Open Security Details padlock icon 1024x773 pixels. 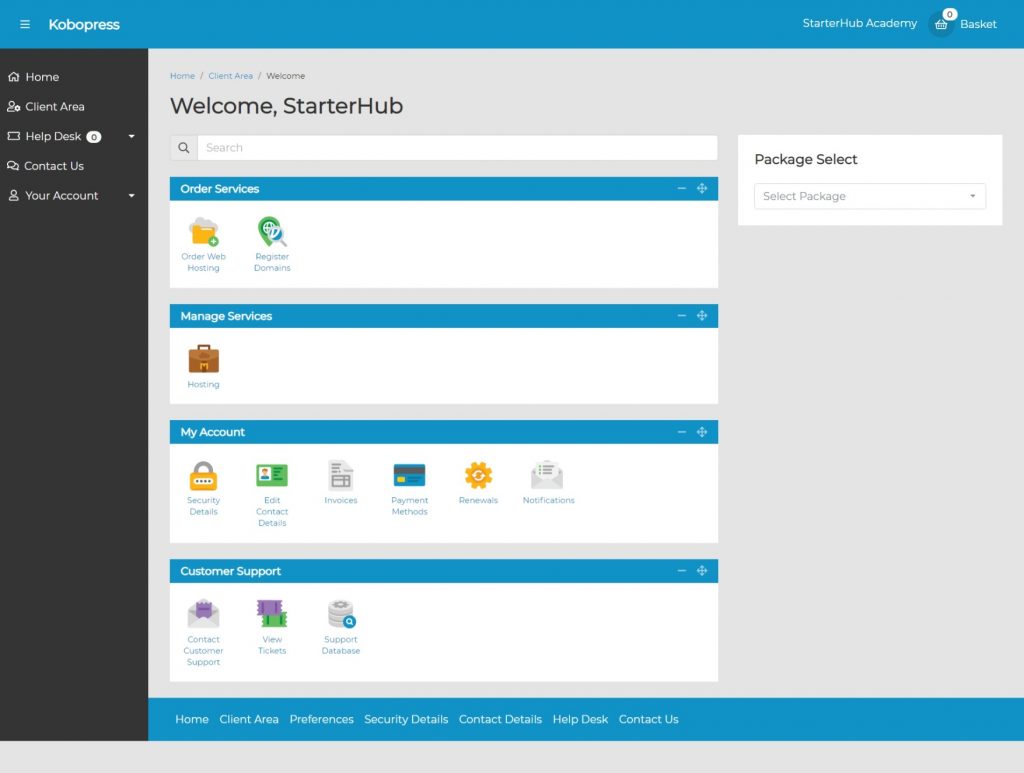[x=204, y=475]
